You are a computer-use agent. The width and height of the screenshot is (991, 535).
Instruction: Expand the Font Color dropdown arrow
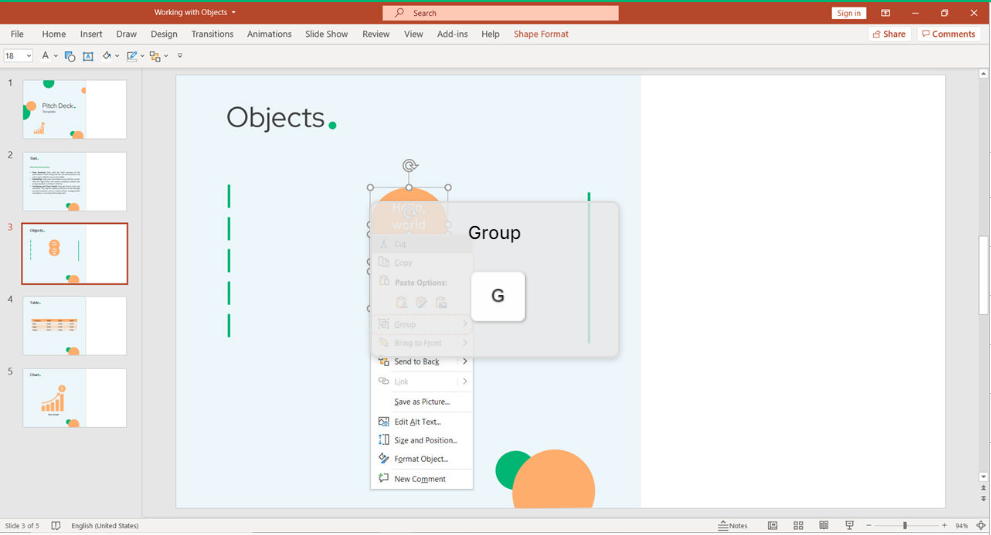point(56,56)
